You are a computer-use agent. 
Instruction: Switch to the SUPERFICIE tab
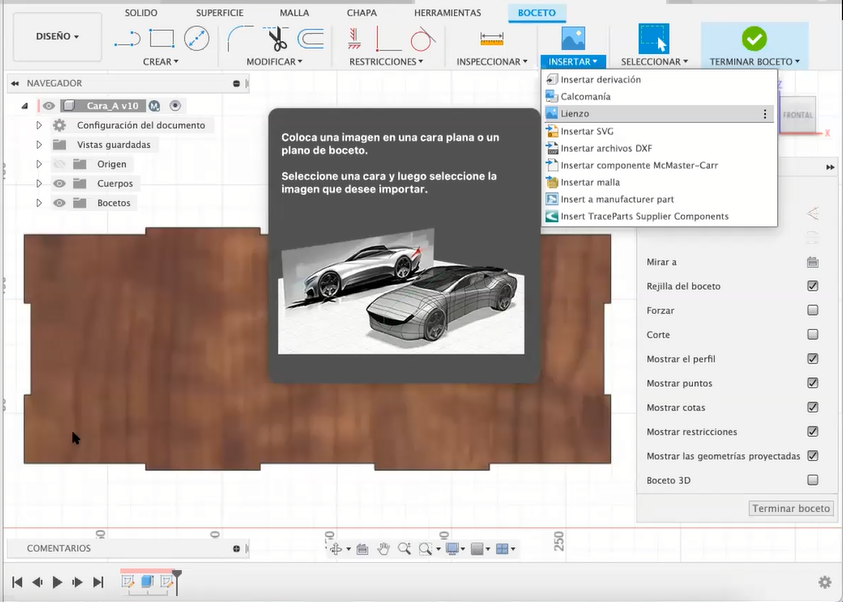pos(217,13)
